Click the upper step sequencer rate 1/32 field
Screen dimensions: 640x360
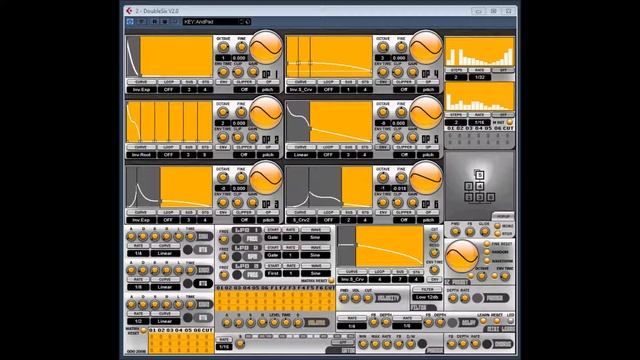(x=480, y=77)
